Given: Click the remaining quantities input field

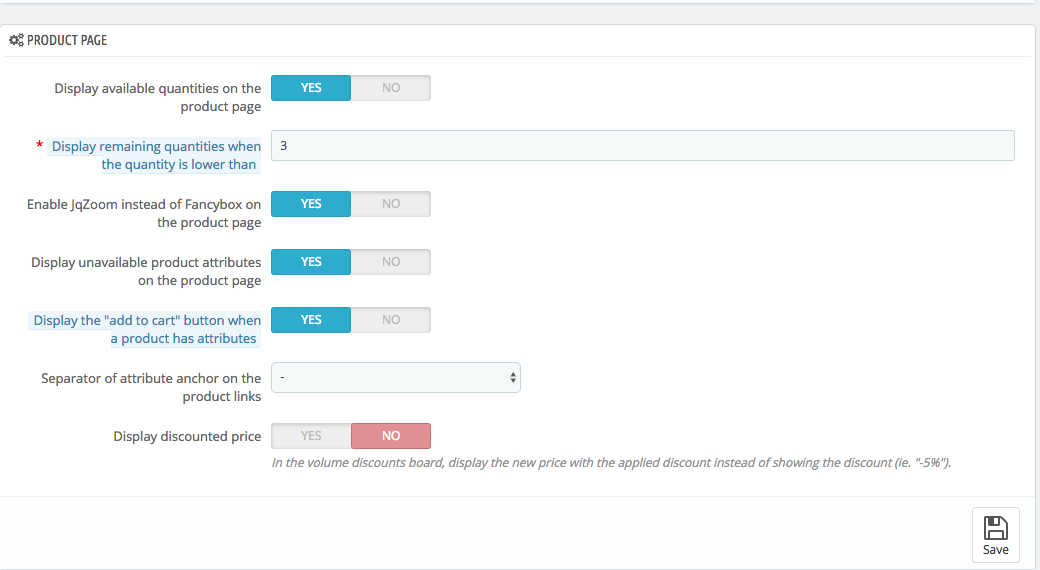Looking at the screenshot, I should tap(643, 145).
